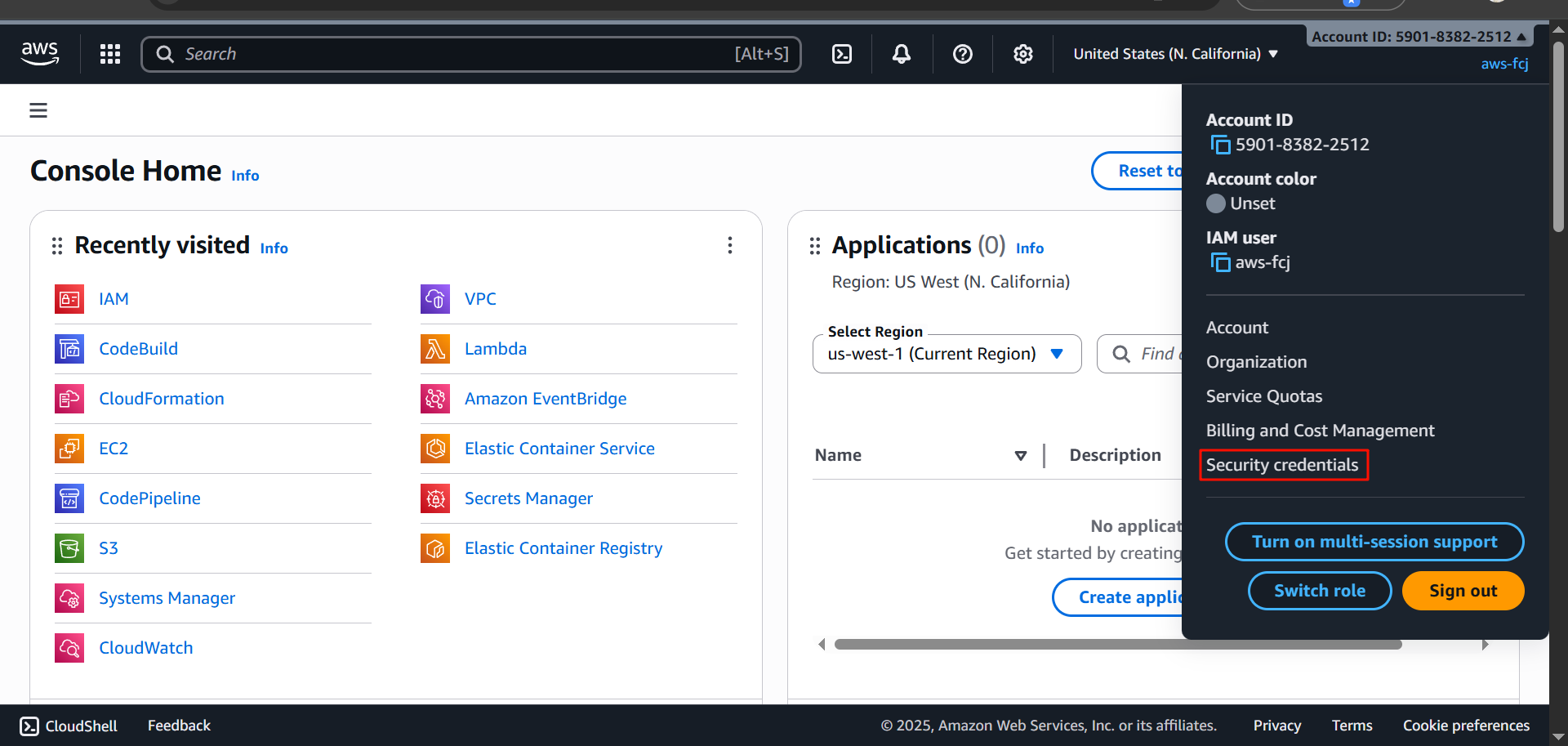Click the scroll-left arrow of Applications table
The image size is (1568, 746).
pos(822,645)
